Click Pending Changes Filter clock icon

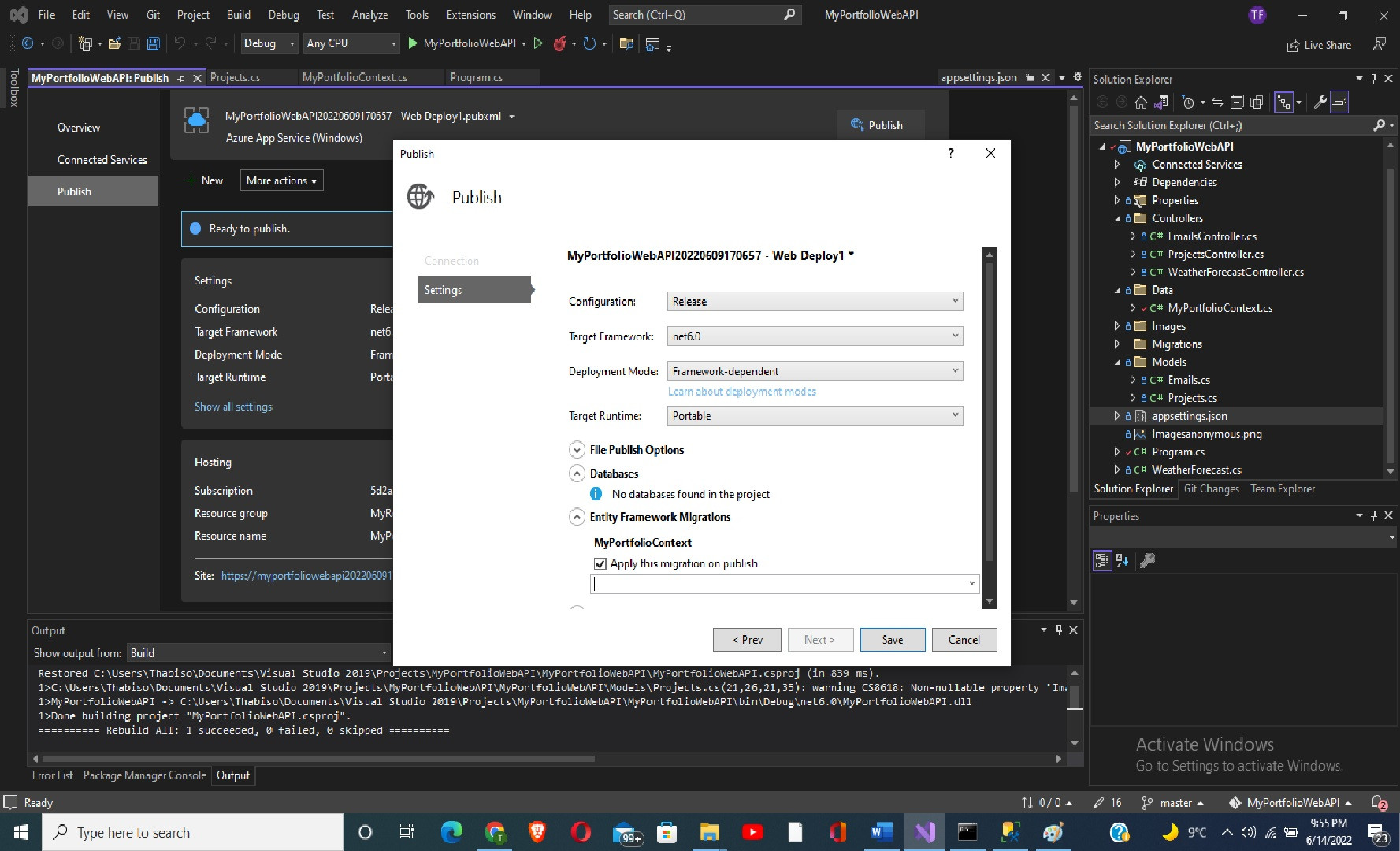[x=1188, y=102]
